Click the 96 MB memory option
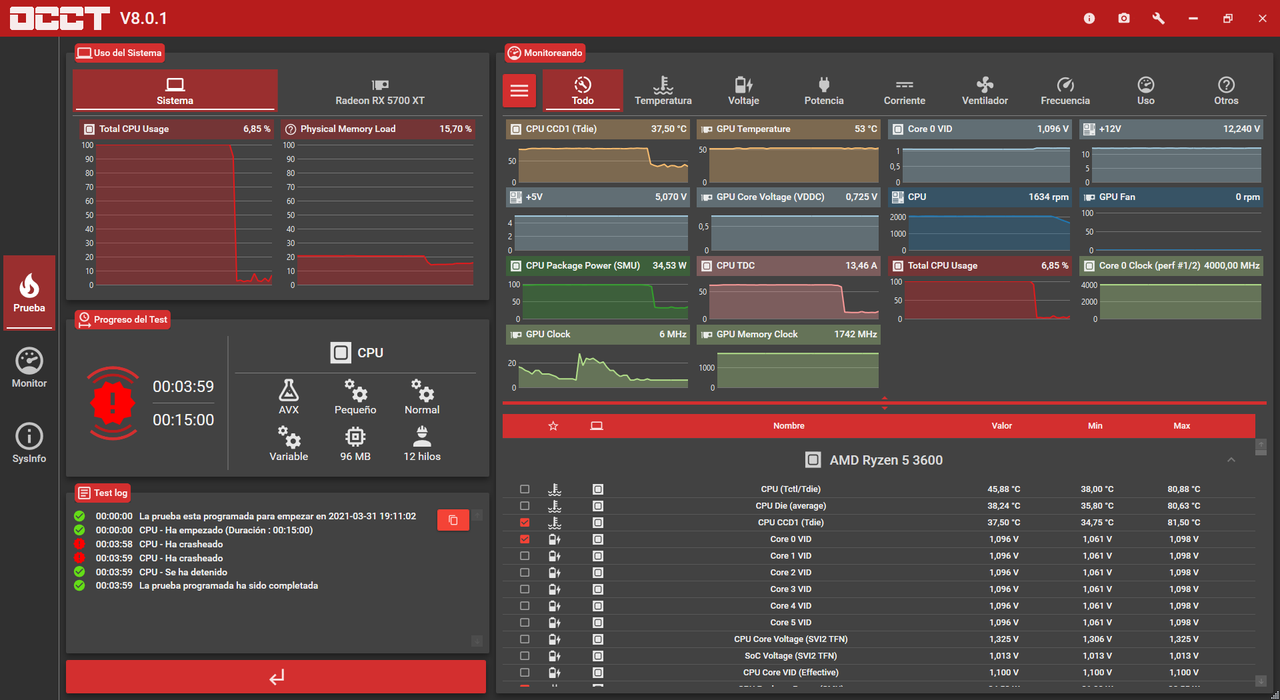Image resolution: width=1280 pixels, height=700 pixels. 355,444
